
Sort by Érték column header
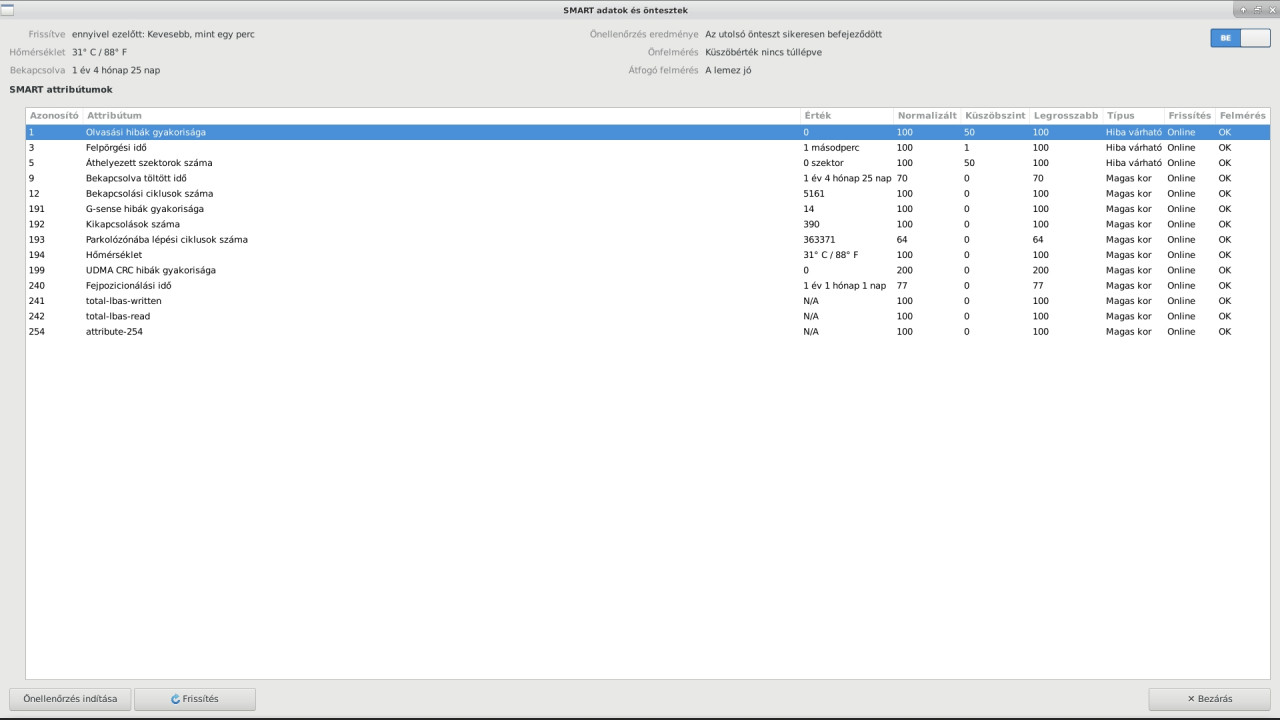[847, 116]
